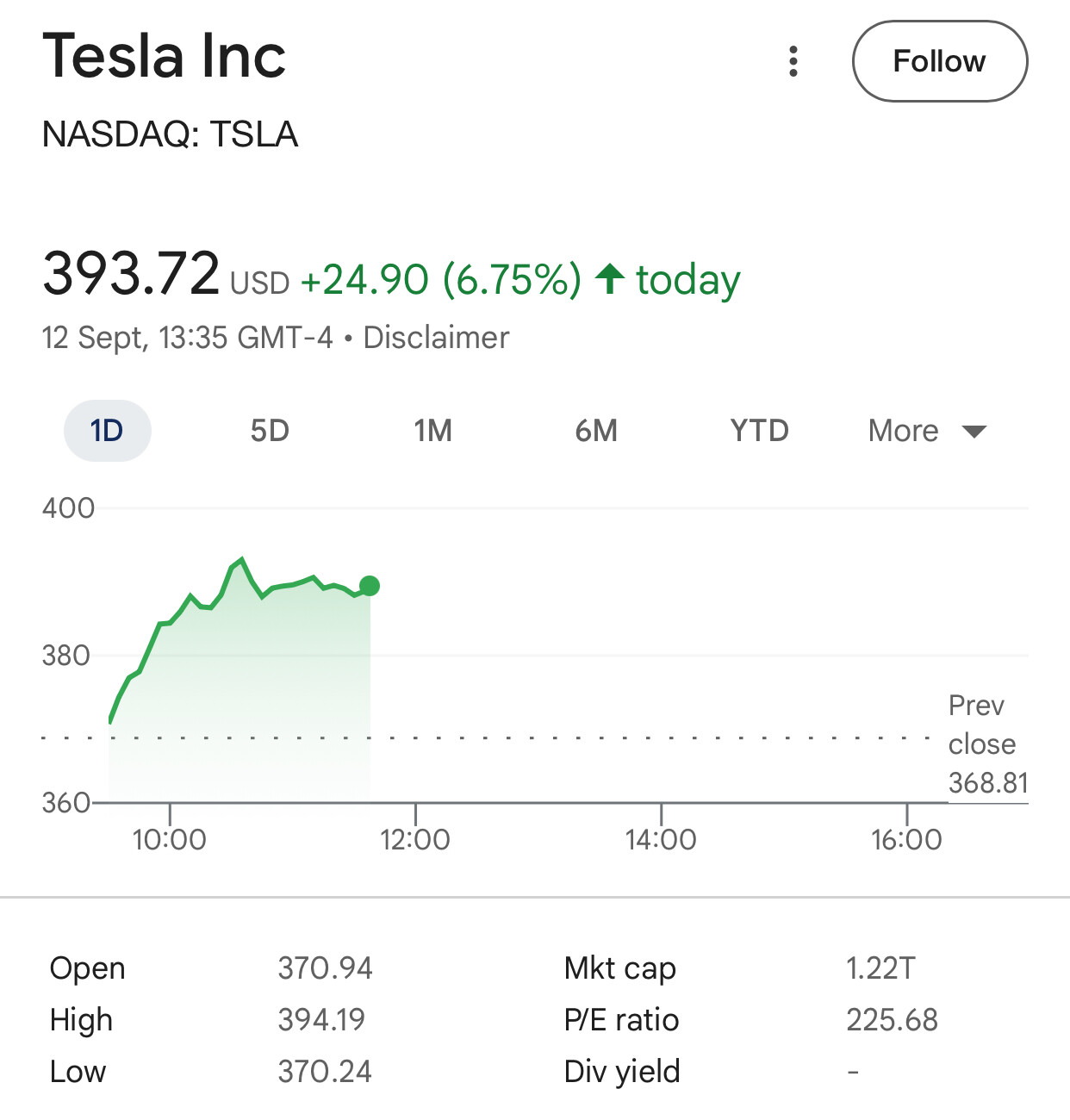Switch to the 6M chart view
The width and height of the screenshot is (1070, 1120).
pos(596,431)
